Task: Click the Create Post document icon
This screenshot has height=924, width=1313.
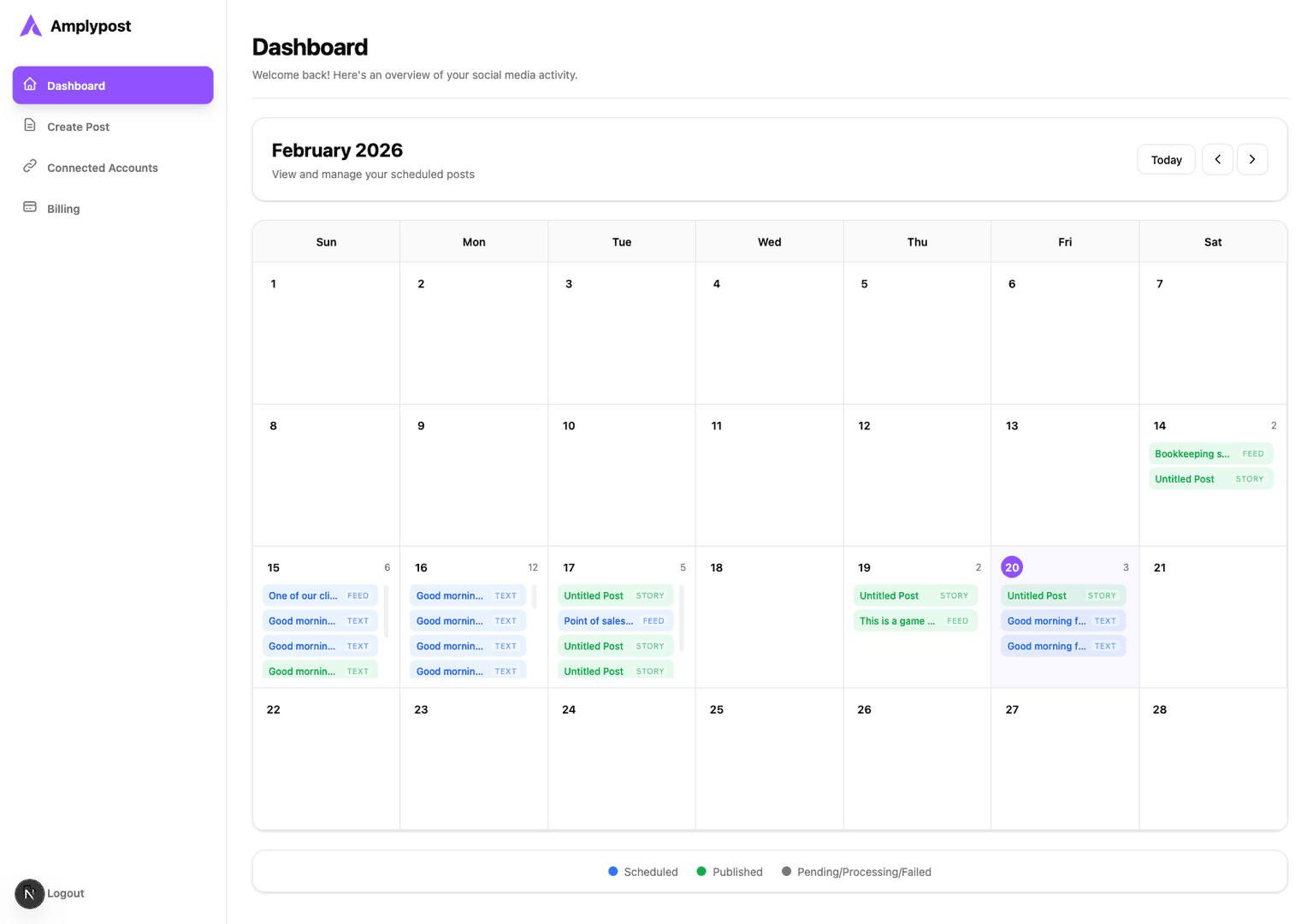Action: pyautogui.click(x=30, y=126)
